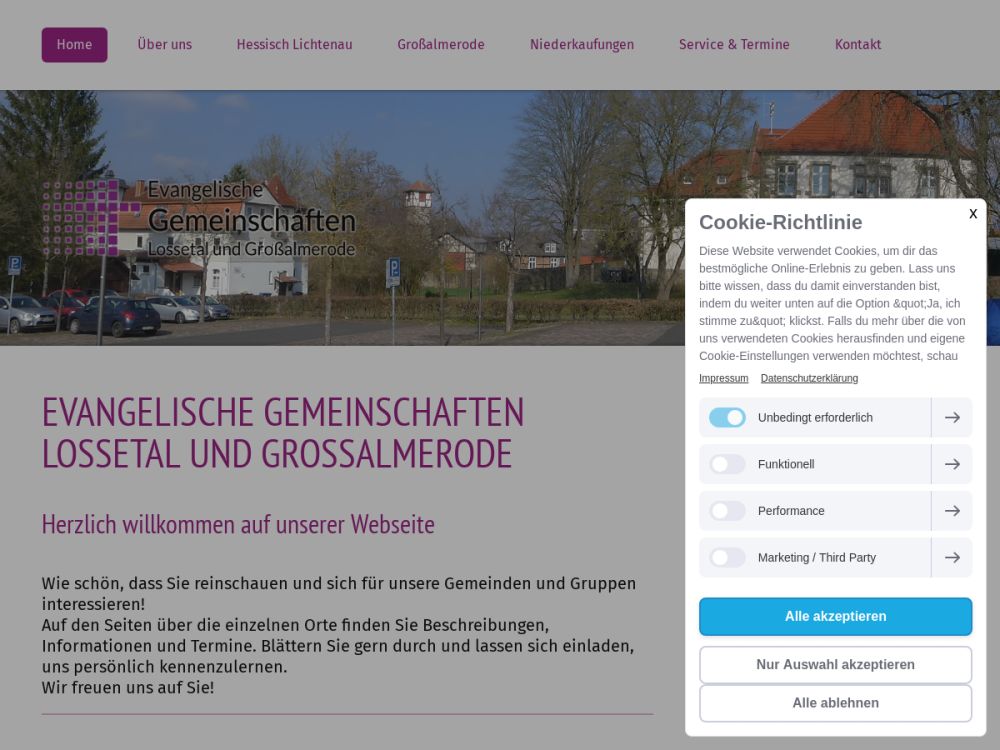The height and width of the screenshot is (750, 1000).
Task: Toggle the Unbedingt erforderlich switch
Action: point(727,418)
